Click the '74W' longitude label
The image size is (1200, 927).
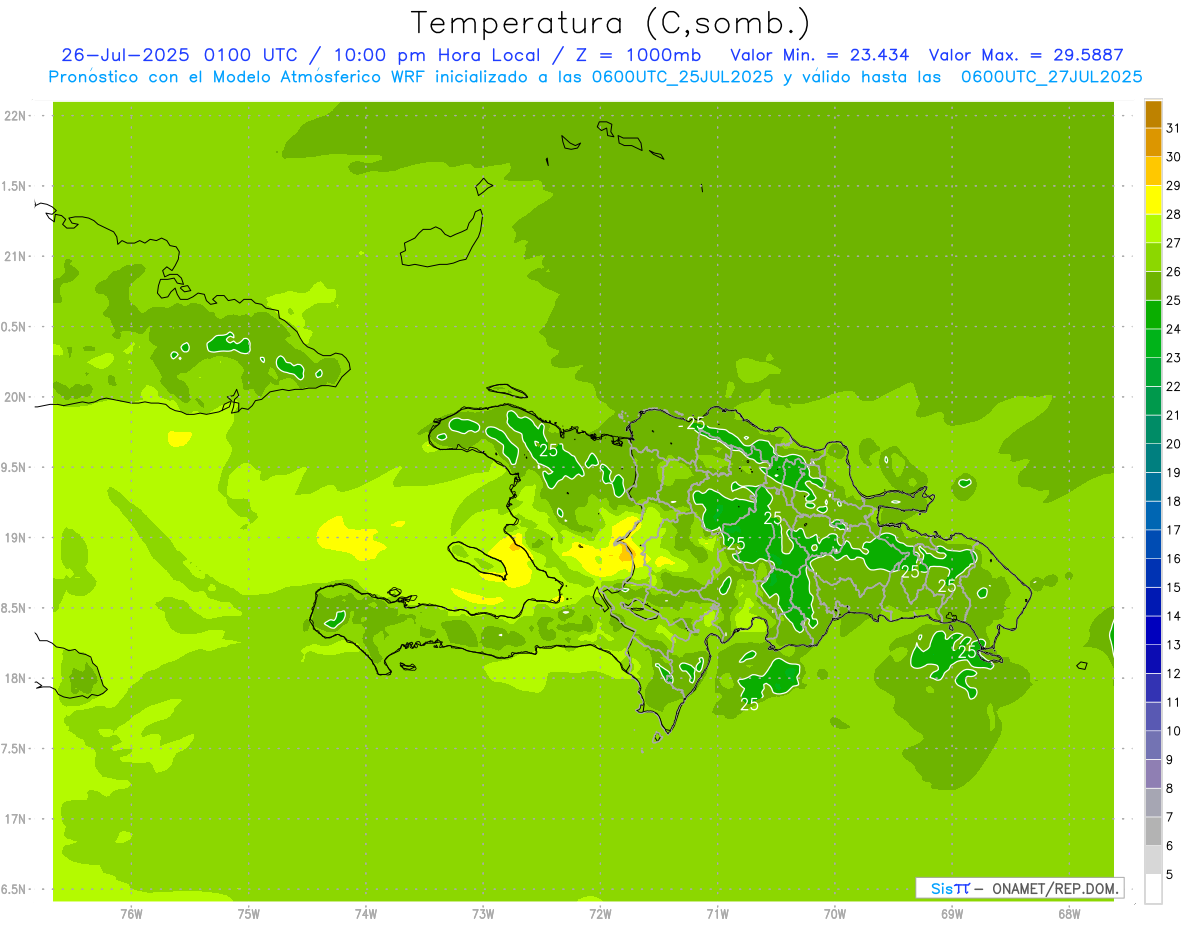click(365, 914)
